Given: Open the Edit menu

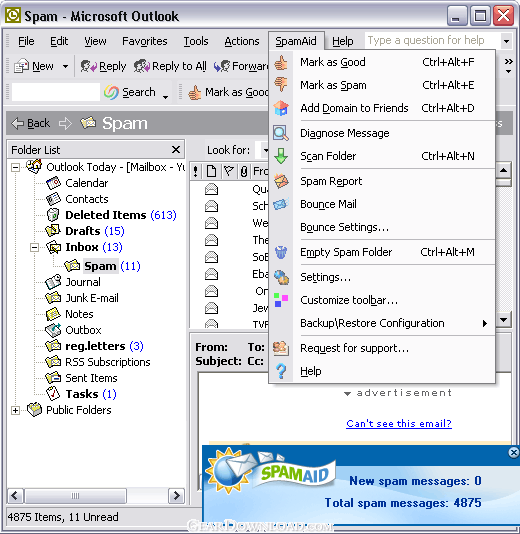Looking at the screenshot, I should coord(59,41).
